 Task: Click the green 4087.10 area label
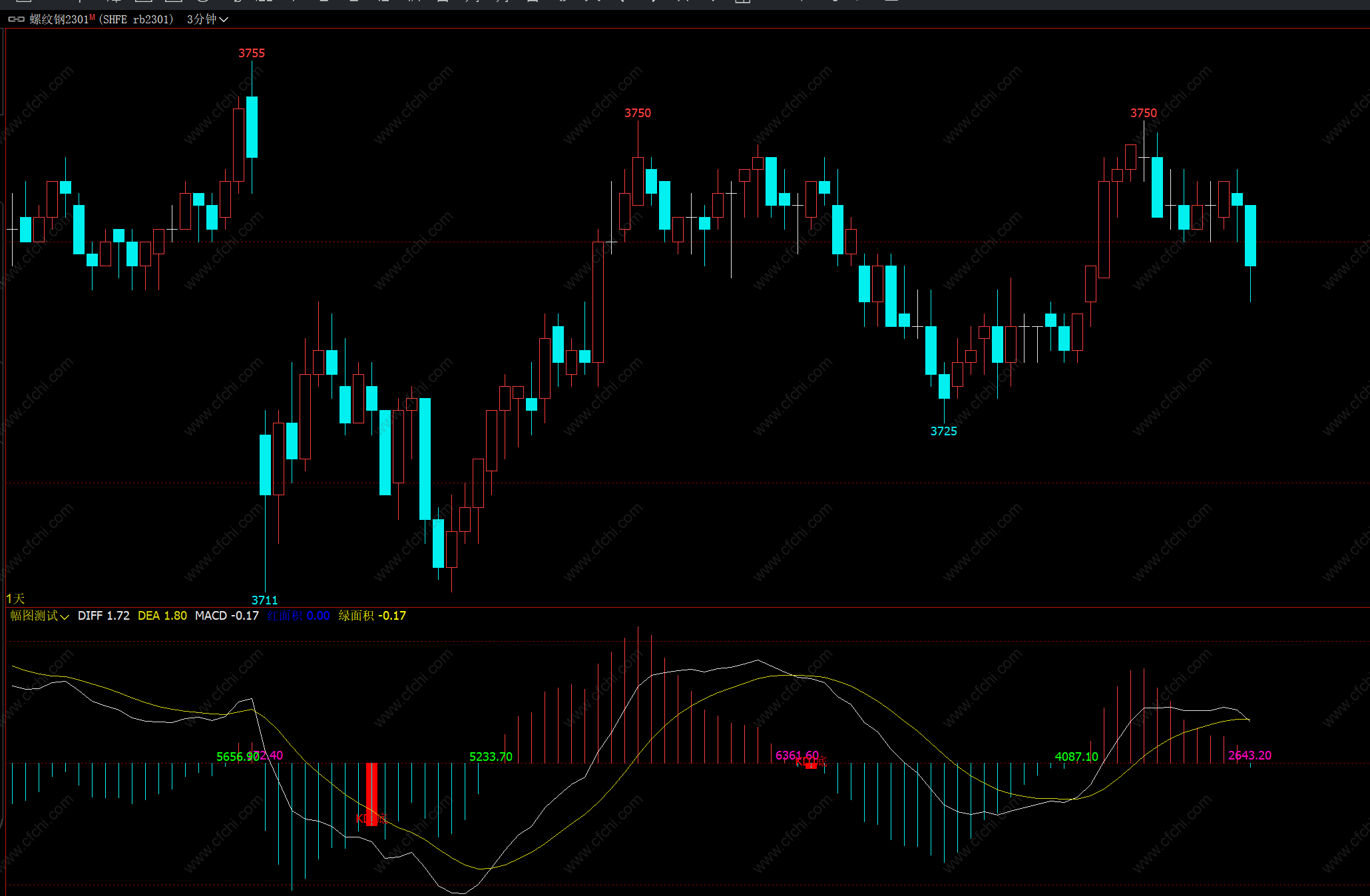[1076, 757]
